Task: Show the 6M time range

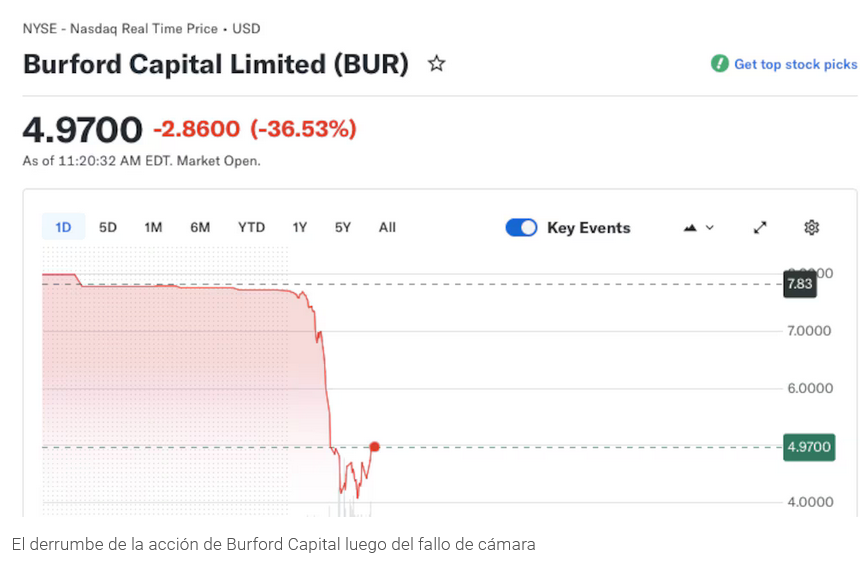Action: 200,228
